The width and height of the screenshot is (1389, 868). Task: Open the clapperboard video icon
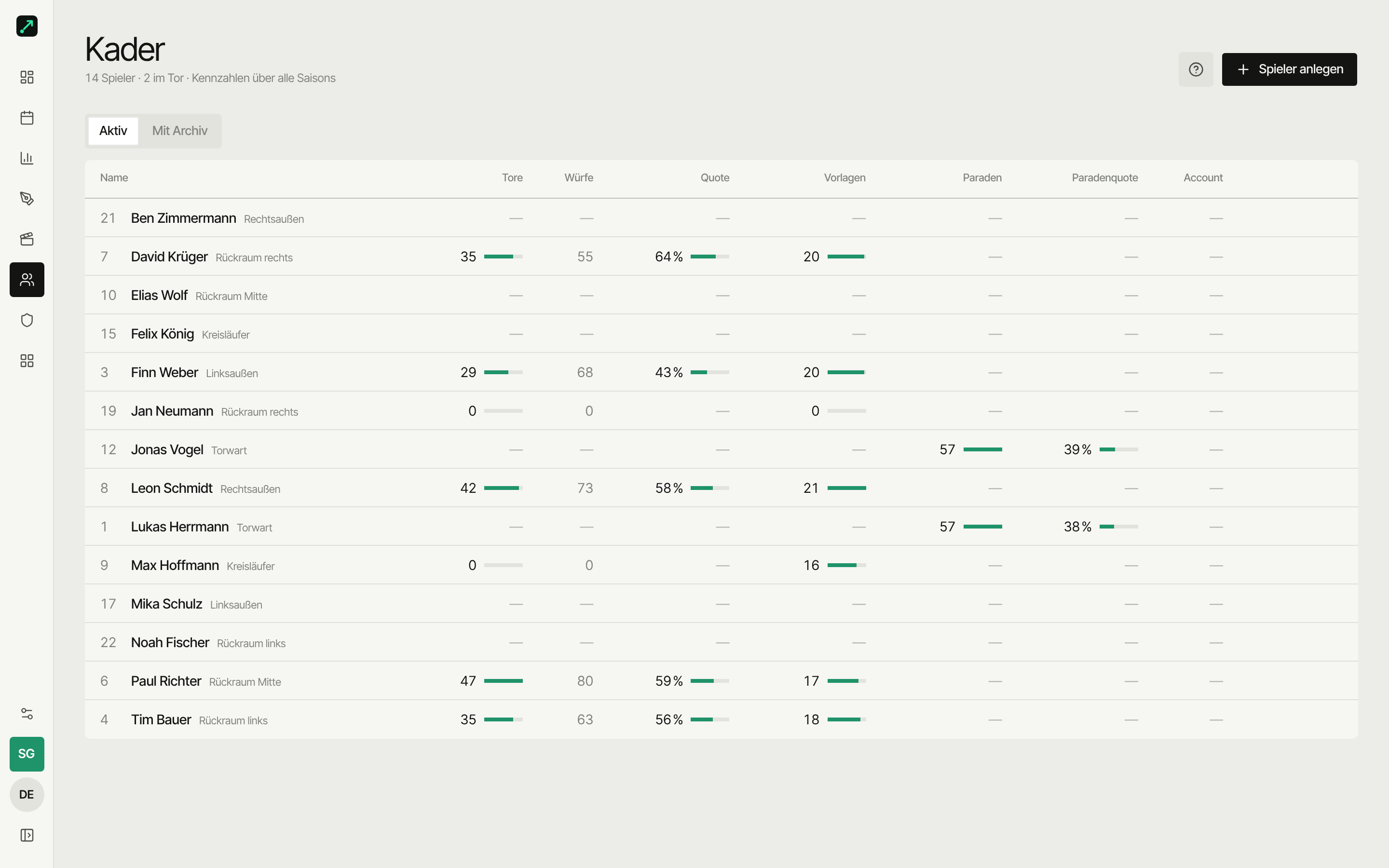(x=27, y=239)
